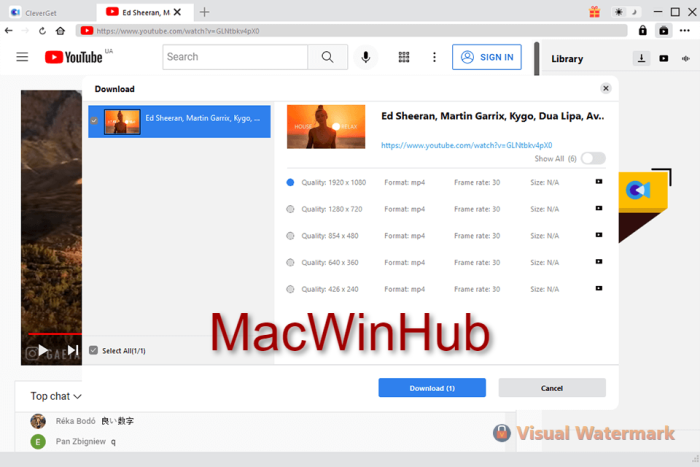Click the padlock icon beside address bar

point(642,30)
